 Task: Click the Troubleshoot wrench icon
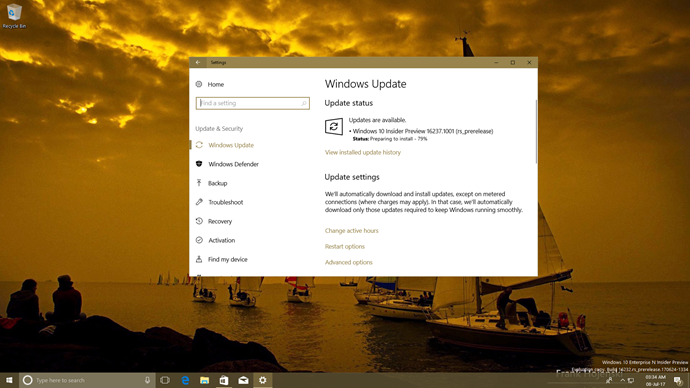[x=199, y=202]
